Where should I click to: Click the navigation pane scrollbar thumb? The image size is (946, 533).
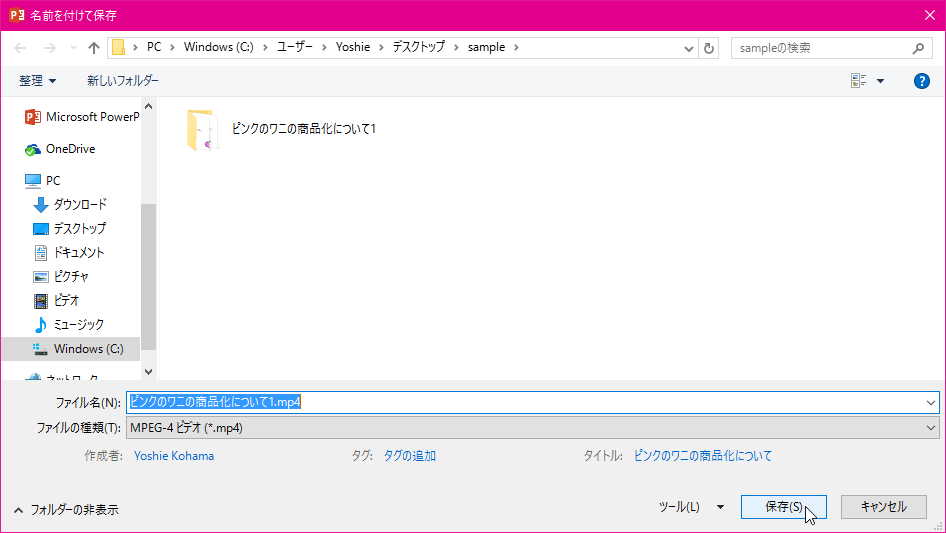(x=148, y=277)
